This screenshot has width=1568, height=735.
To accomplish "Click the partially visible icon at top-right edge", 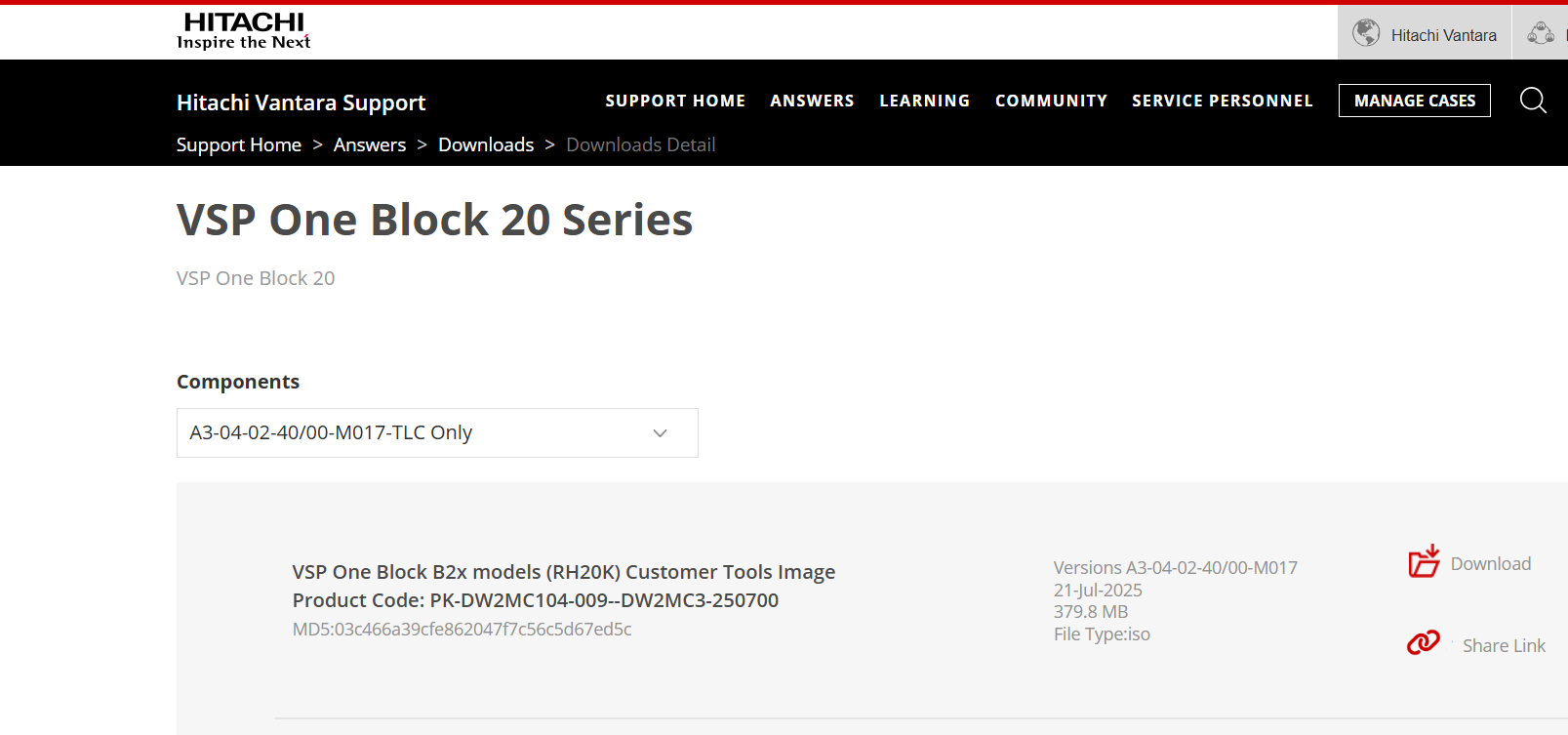I will point(1542,33).
